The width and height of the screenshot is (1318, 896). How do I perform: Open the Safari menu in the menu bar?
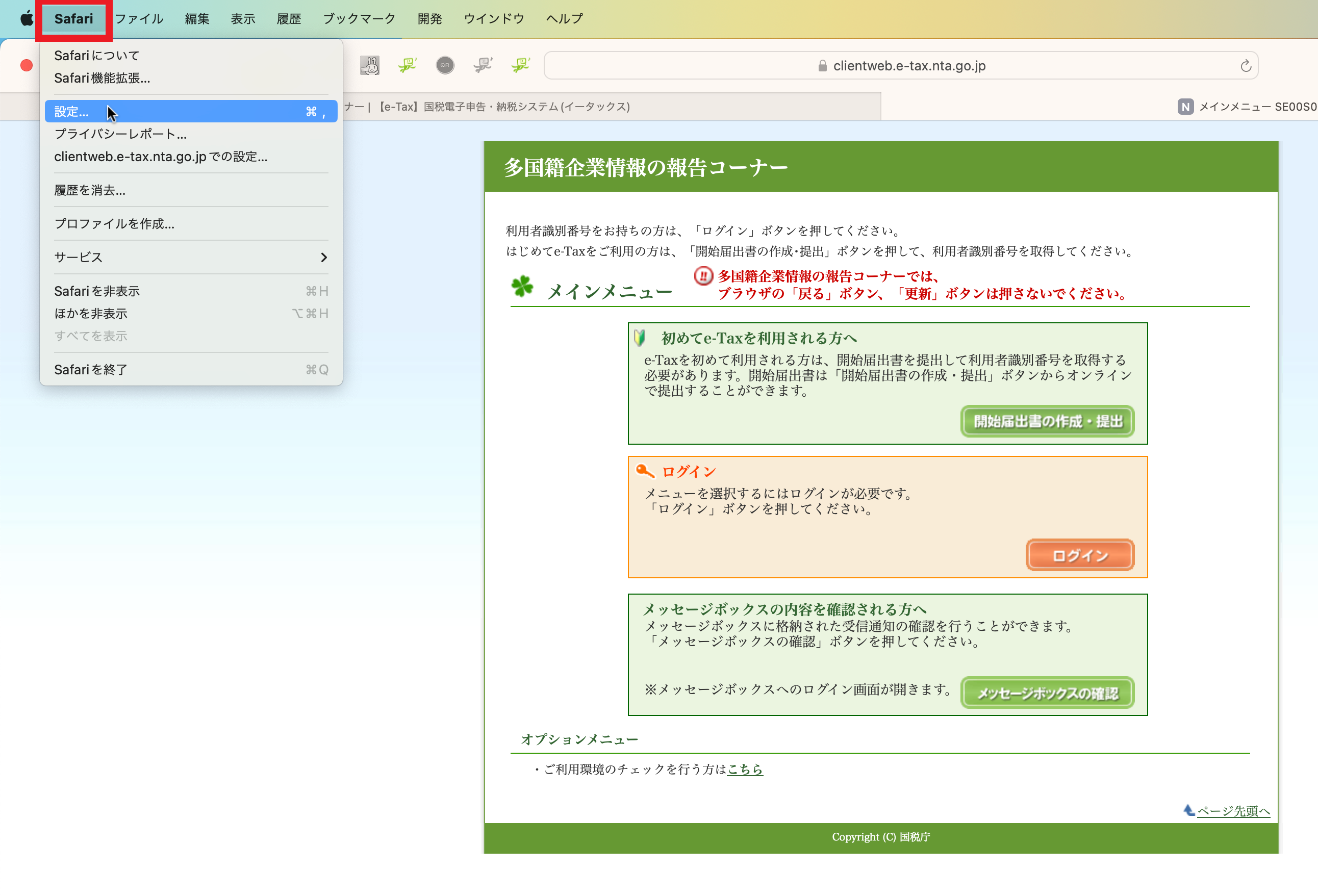click(74, 19)
